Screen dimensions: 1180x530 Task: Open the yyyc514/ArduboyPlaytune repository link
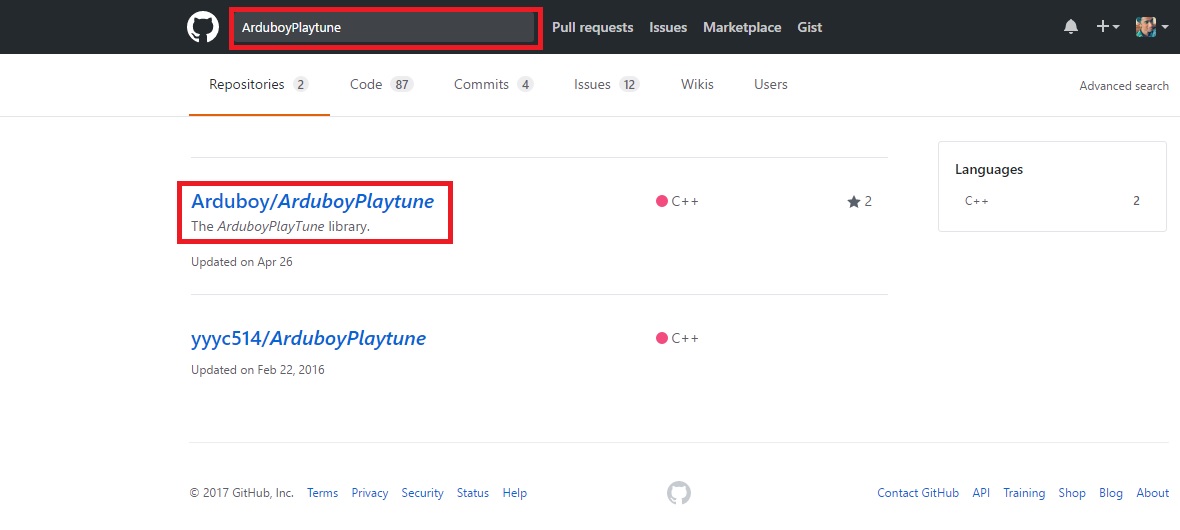(x=308, y=338)
